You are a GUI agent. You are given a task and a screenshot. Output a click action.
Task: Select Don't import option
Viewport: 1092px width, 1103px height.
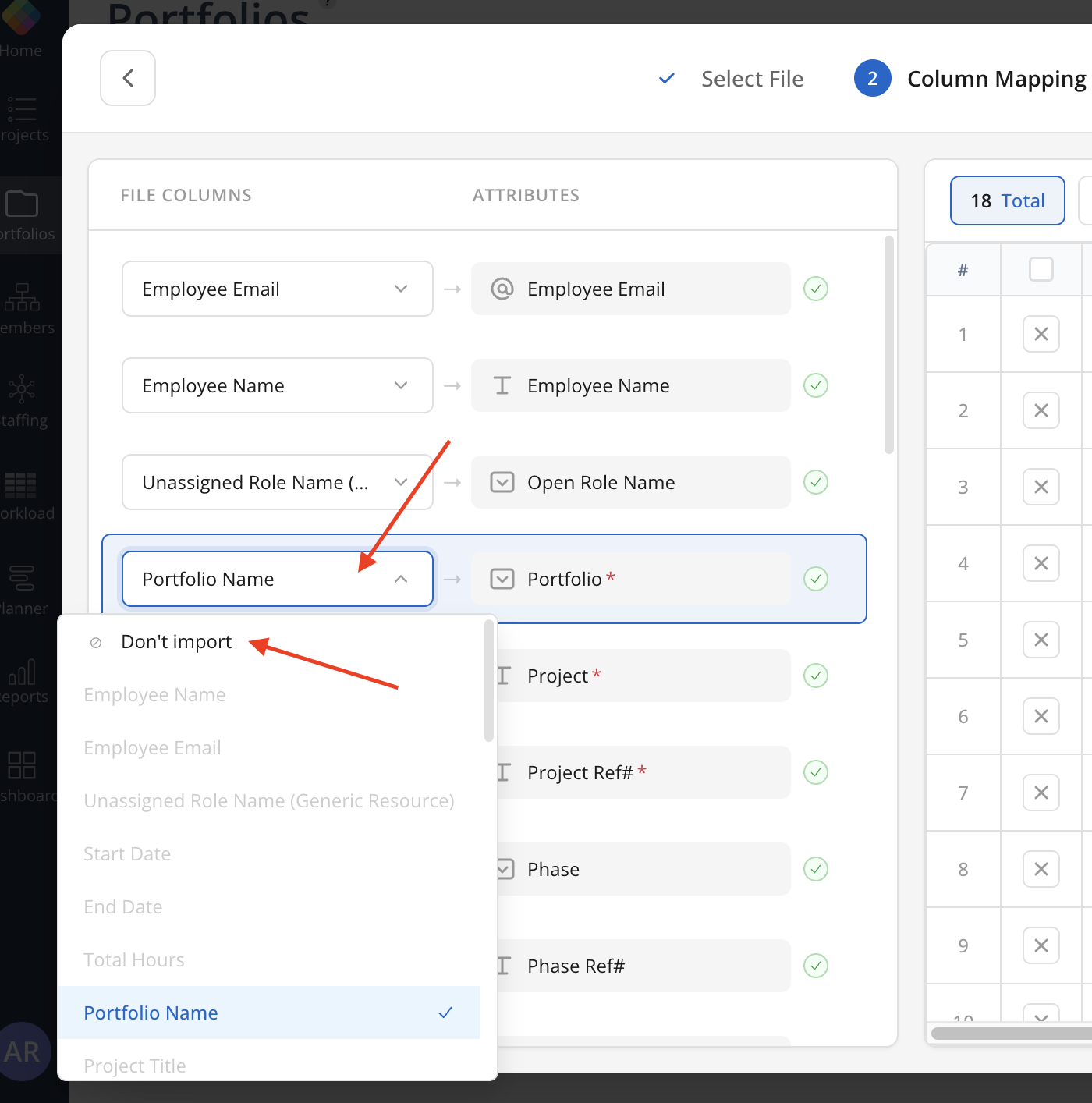(269, 642)
